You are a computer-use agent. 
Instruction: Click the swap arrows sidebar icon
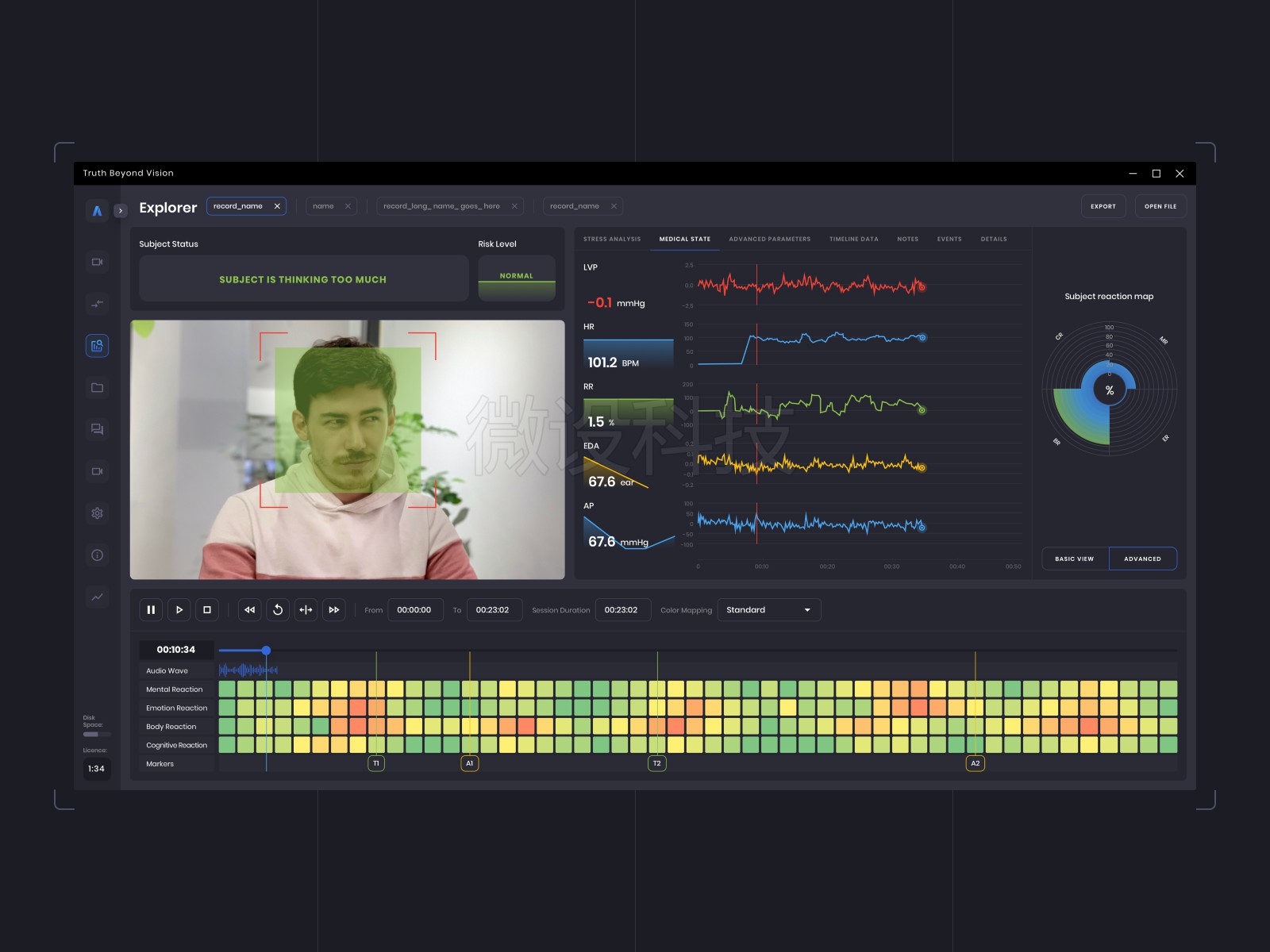tap(97, 304)
